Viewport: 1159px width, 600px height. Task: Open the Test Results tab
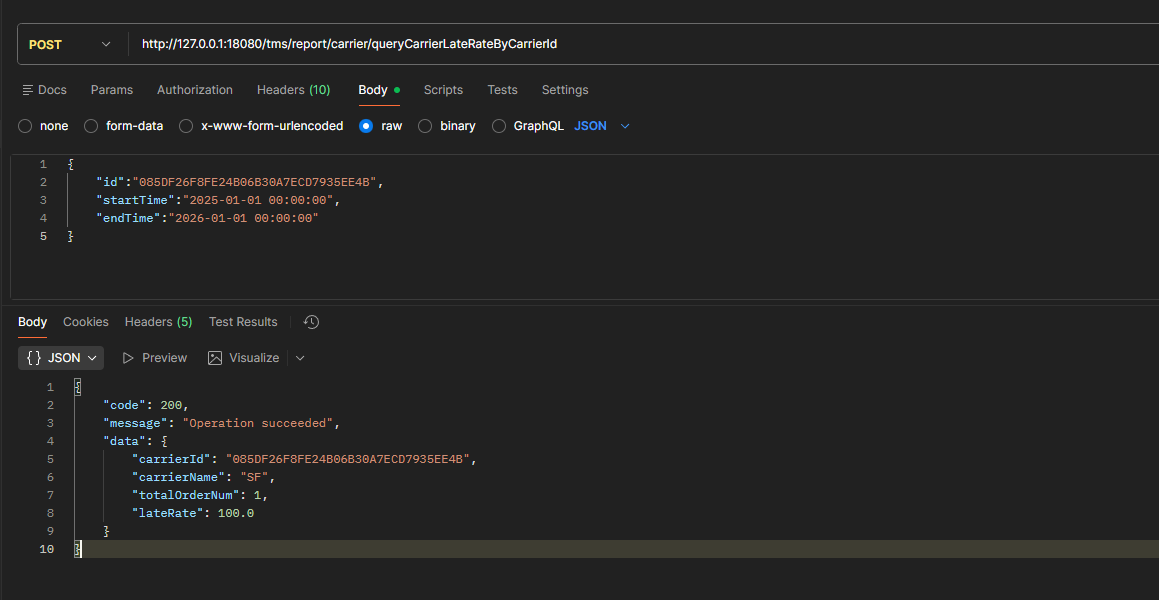click(x=243, y=322)
